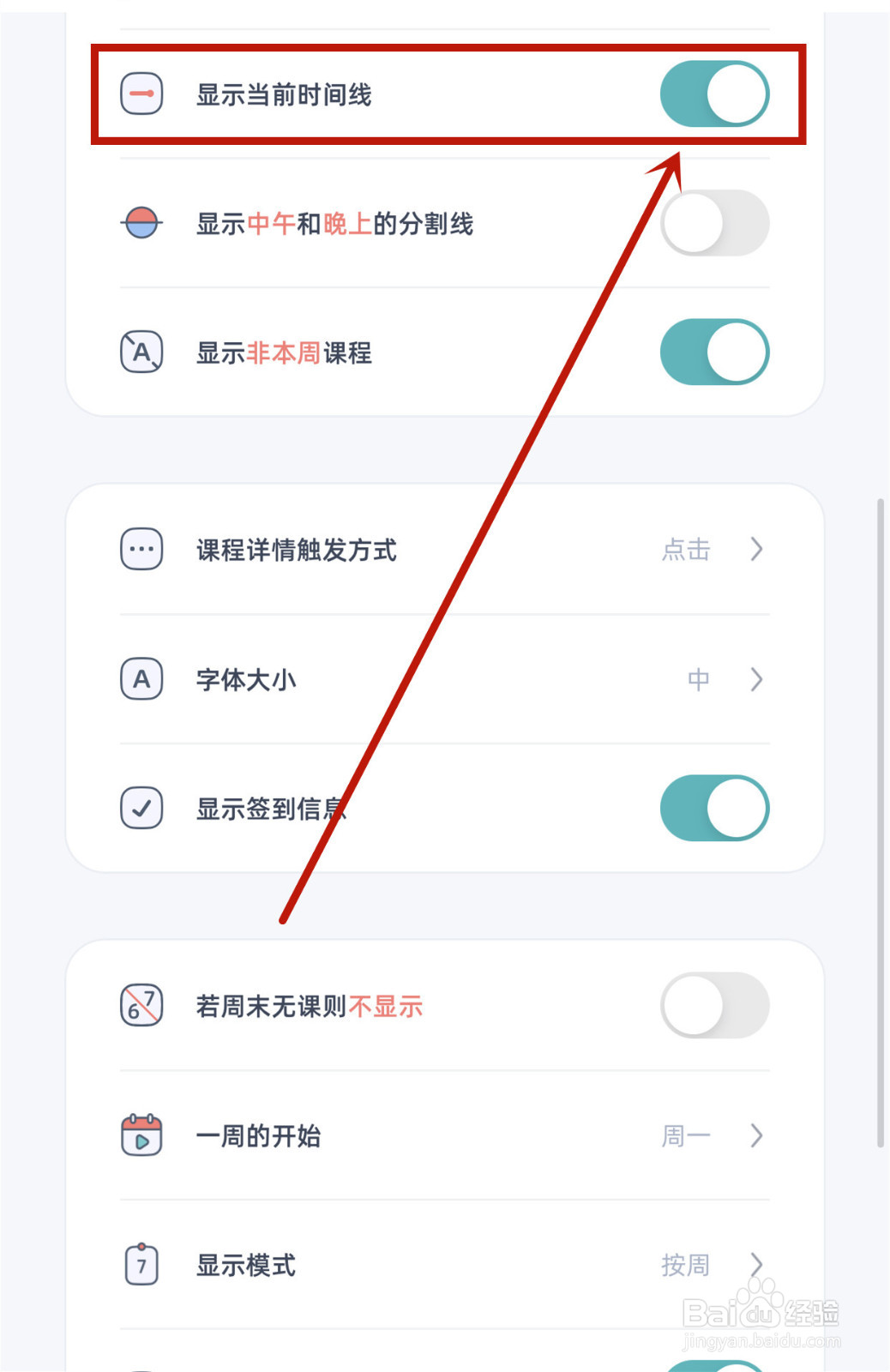Turn off the 显示非本周课程 switch
Image resolution: width=890 pixels, height=1372 pixels.
(714, 352)
